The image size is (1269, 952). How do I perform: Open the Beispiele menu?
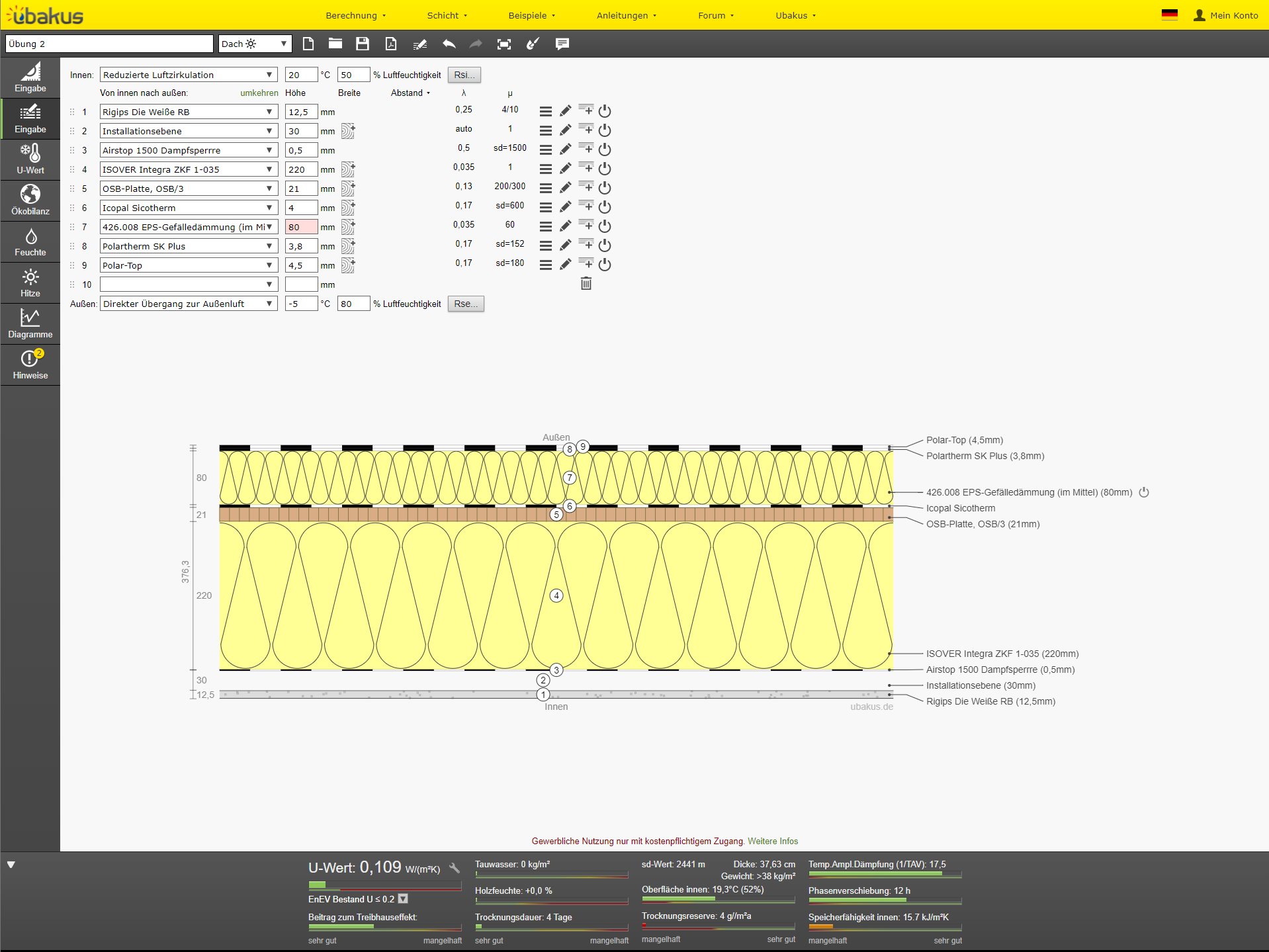(531, 15)
